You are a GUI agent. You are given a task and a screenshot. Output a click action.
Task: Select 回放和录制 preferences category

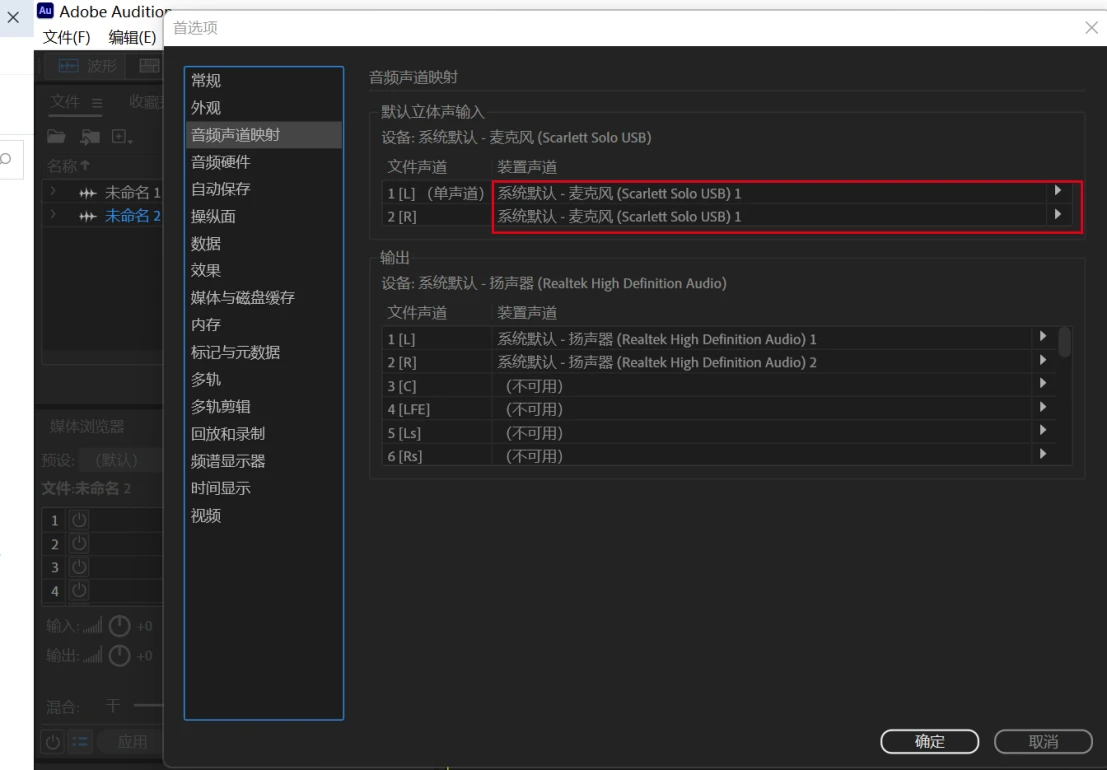[x=264, y=433]
